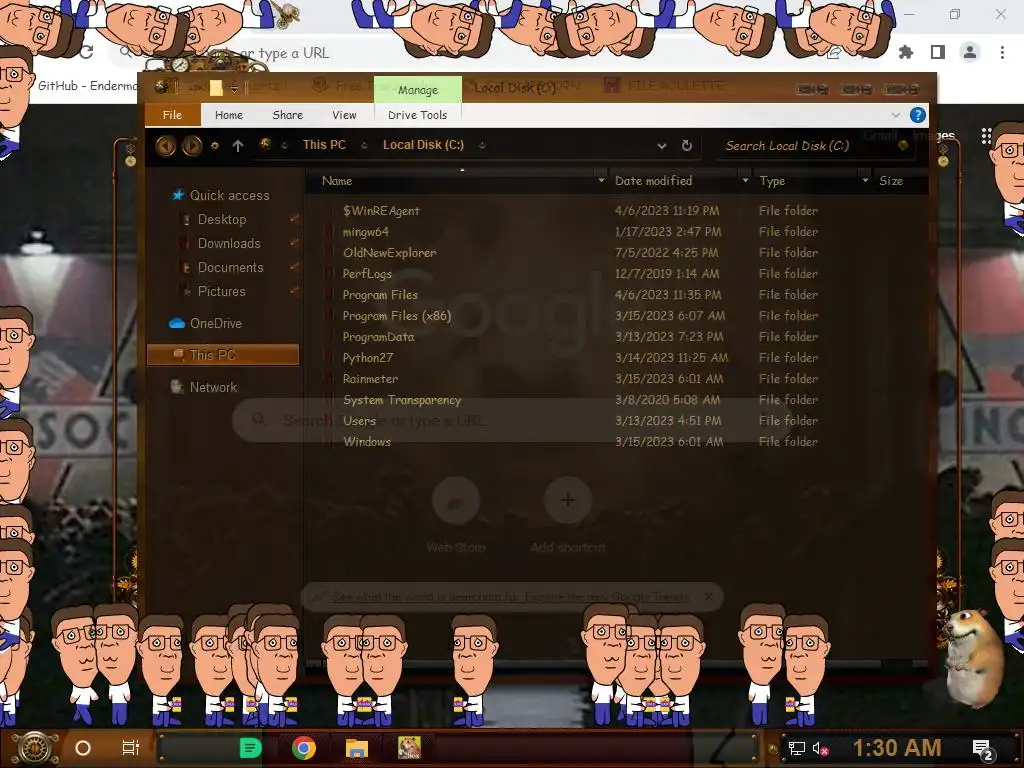Open the green chat app on taskbar
Viewport: 1024px width, 768px height.
click(x=250, y=748)
